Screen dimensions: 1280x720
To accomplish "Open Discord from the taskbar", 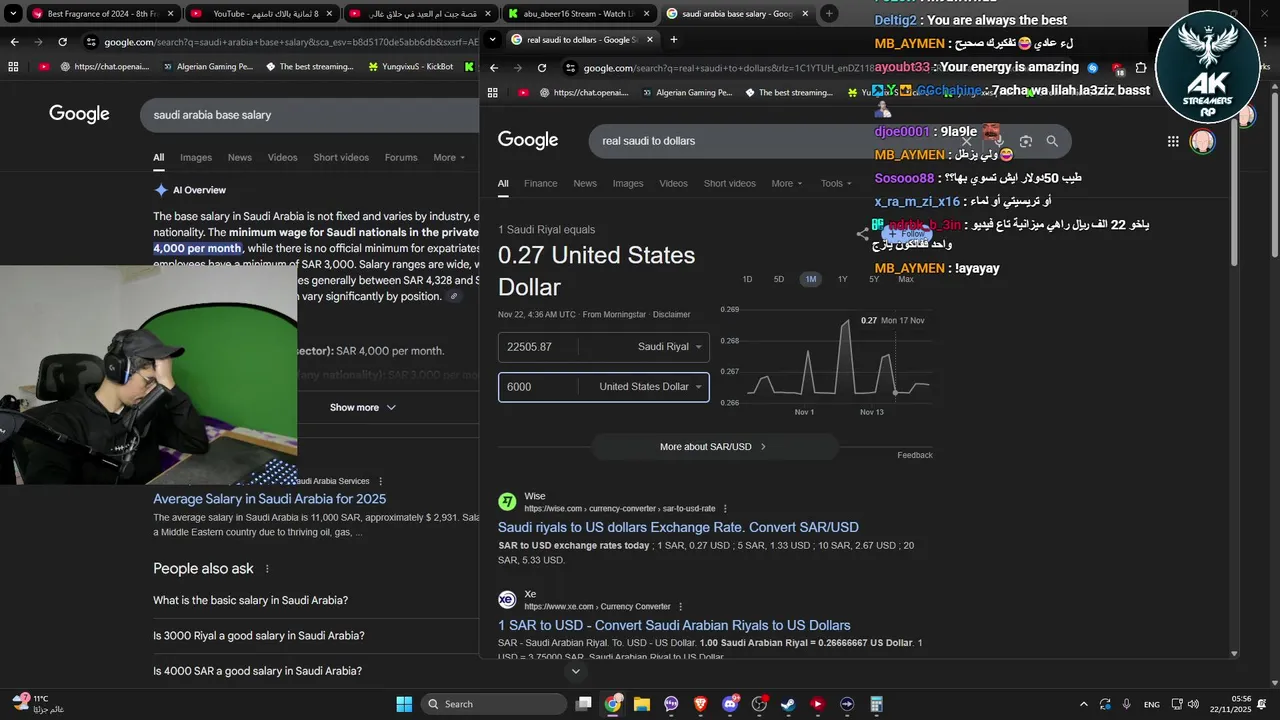I will (730, 704).
